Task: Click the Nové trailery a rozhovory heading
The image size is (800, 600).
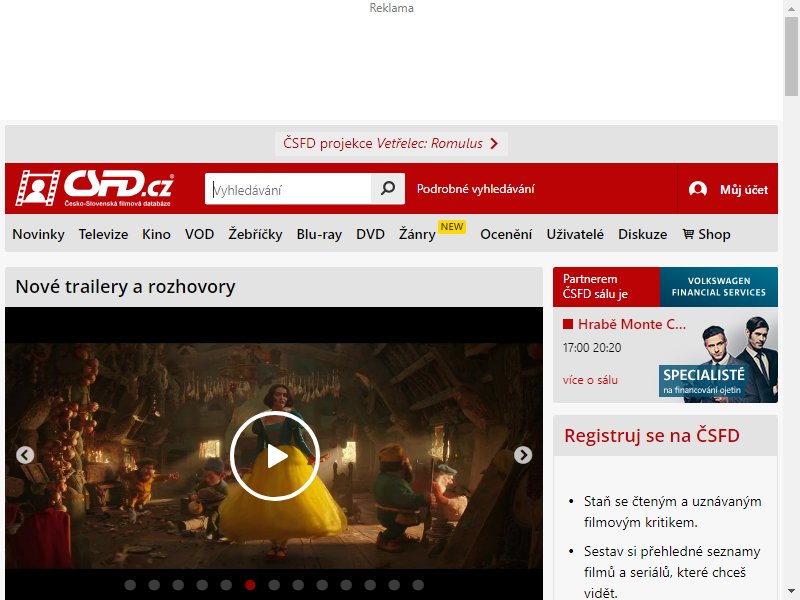Action: click(x=126, y=287)
